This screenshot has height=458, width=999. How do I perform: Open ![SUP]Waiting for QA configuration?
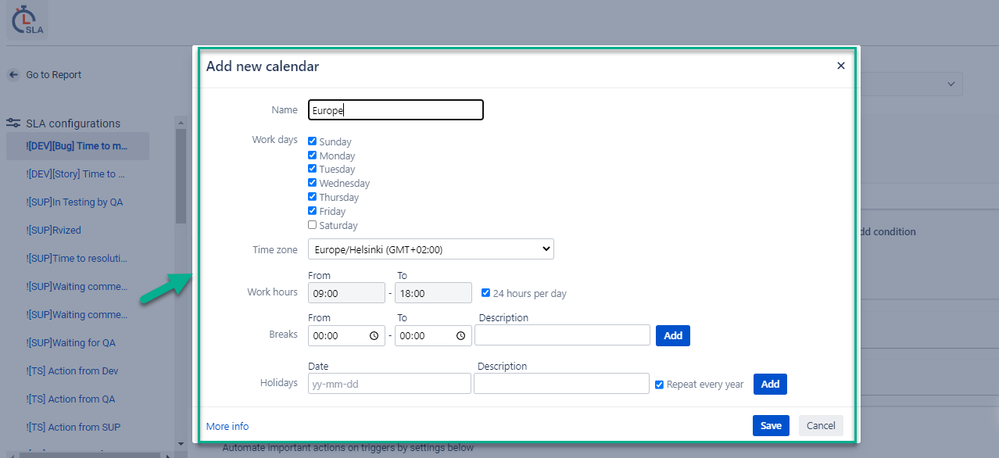[71, 343]
